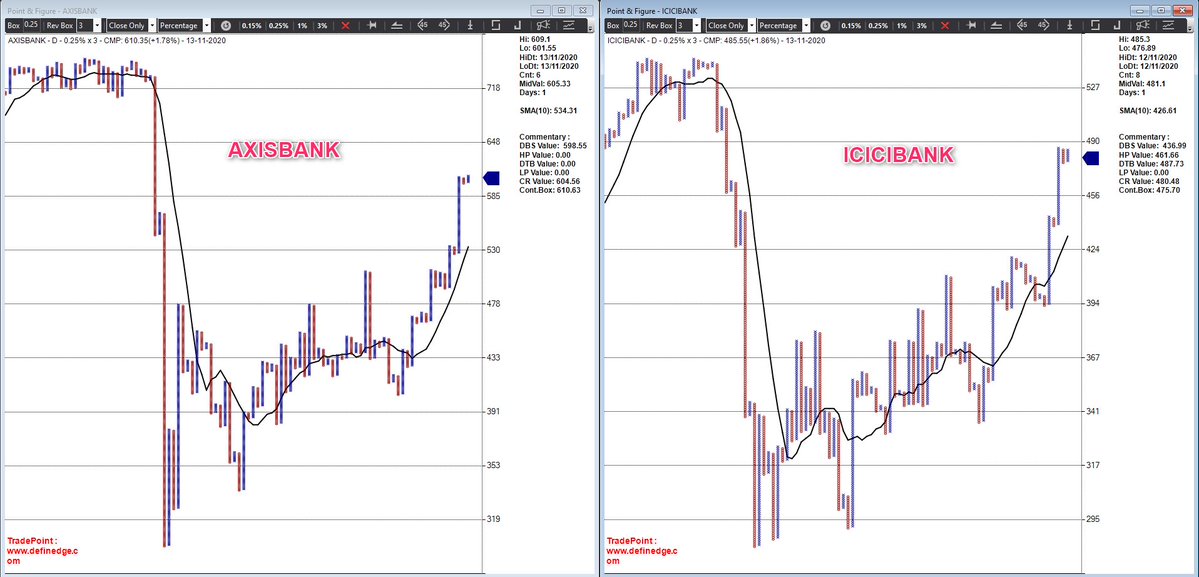Image resolution: width=1199 pixels, height=577 pixels.
Task: Select the horizontal line tool in AXISBANK toolbar
Action: pyautogui.click(x=372, y=25)
